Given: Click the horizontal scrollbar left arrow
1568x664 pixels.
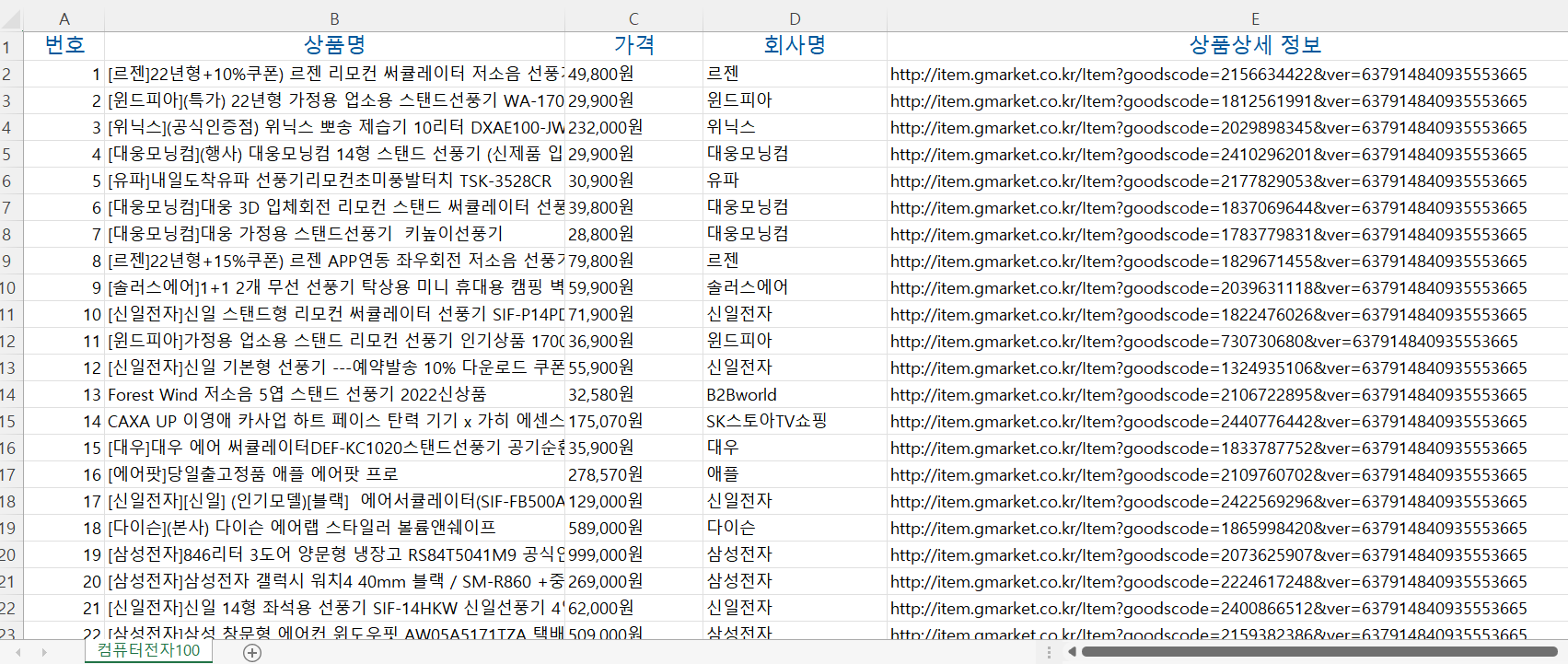Looking at the screenshot, I should pos(1072,652).
